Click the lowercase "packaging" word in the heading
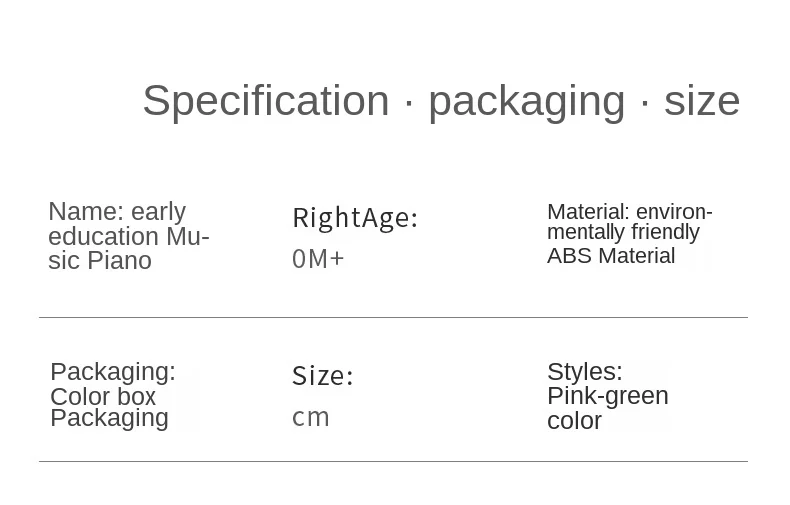790x505 pixels. pyautogui.click(x=526, y=101)
